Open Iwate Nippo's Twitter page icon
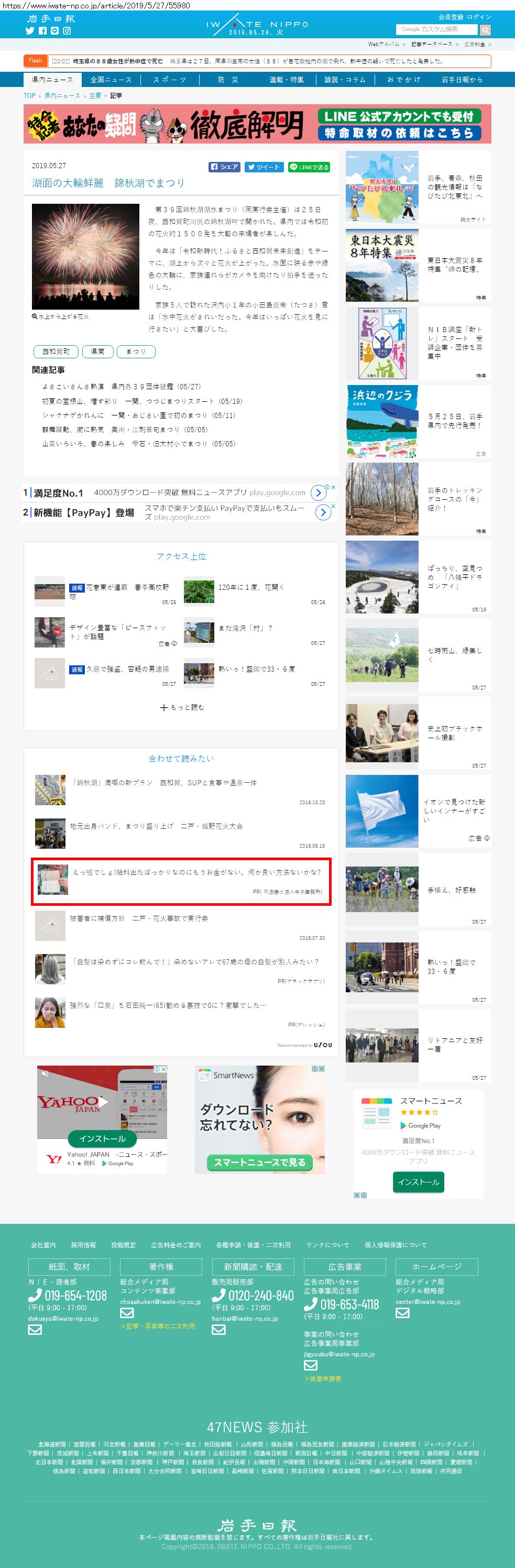515x1568 pixels. [30, 30]
